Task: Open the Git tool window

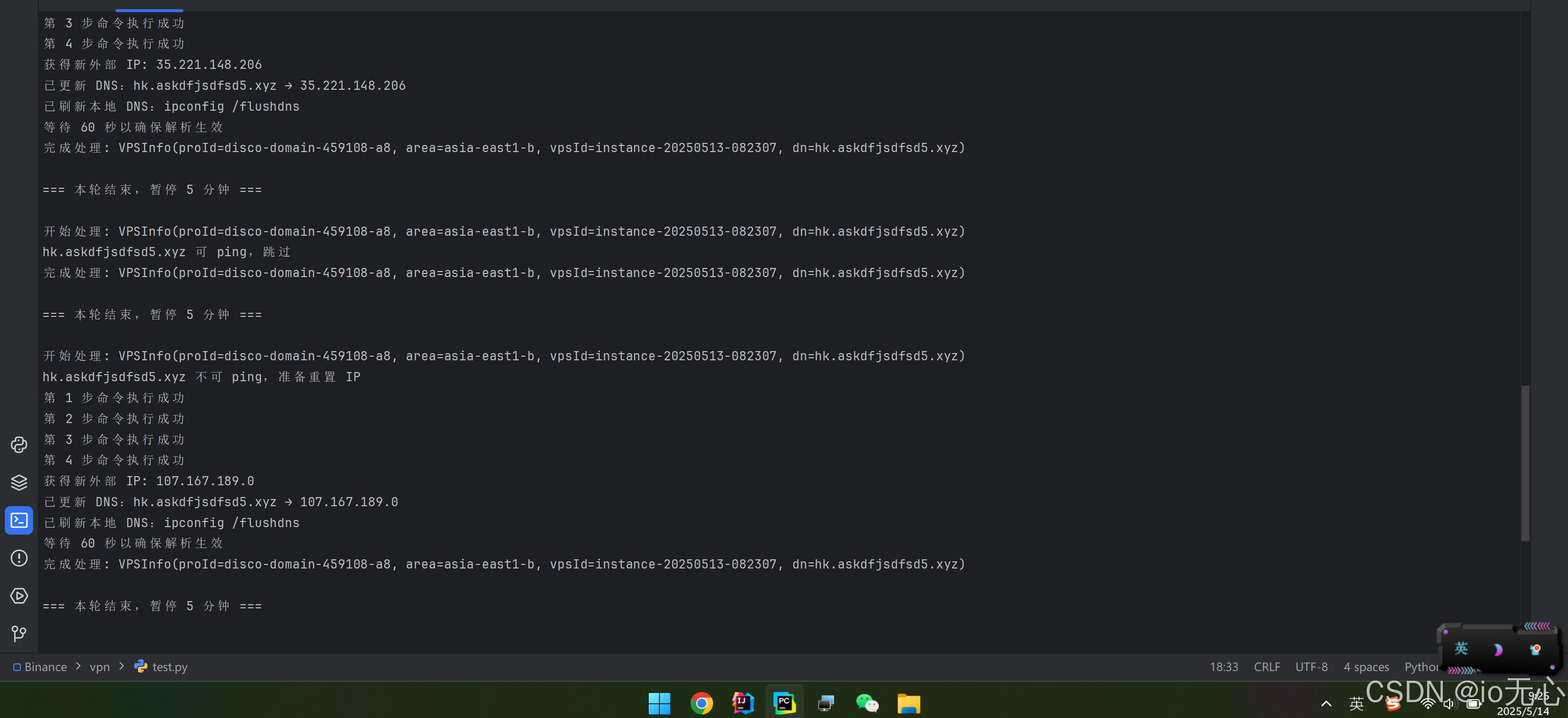Action: (19, 633)
